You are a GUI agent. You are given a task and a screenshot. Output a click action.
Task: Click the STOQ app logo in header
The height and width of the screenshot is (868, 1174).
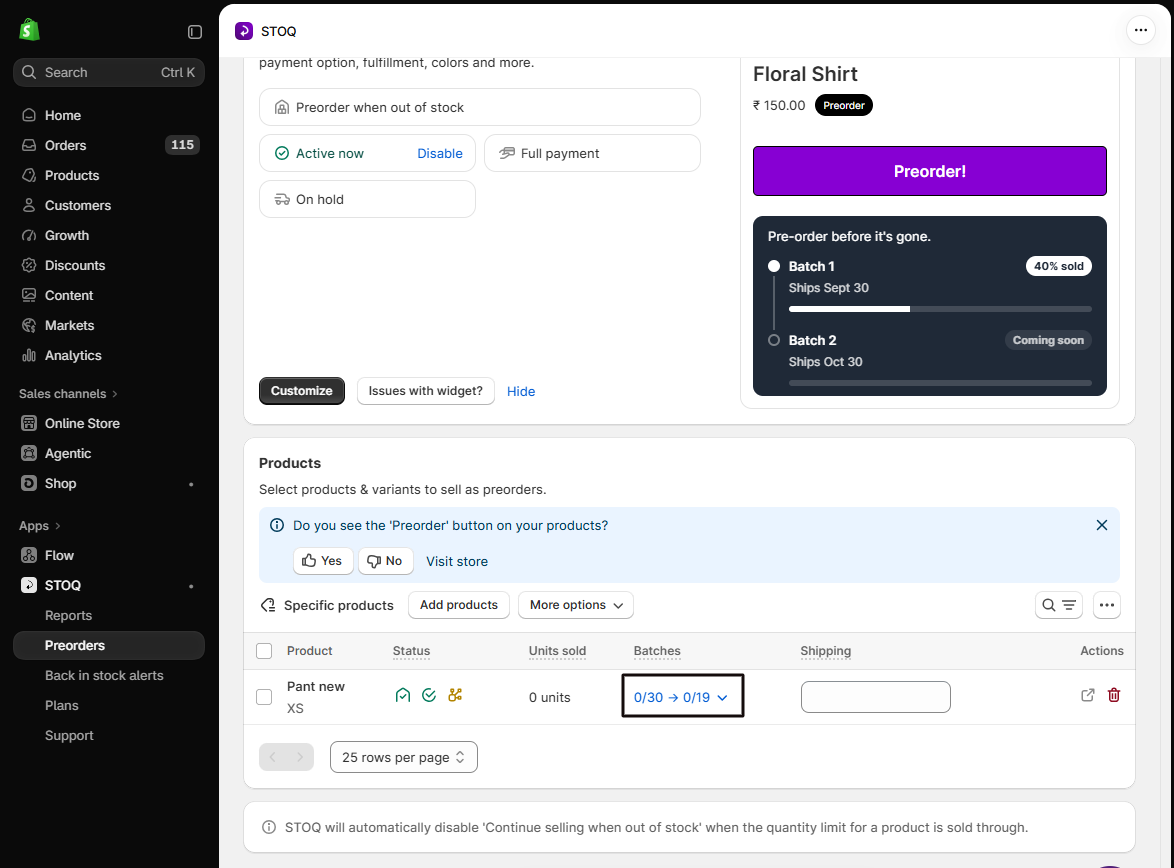click(244, 31)
